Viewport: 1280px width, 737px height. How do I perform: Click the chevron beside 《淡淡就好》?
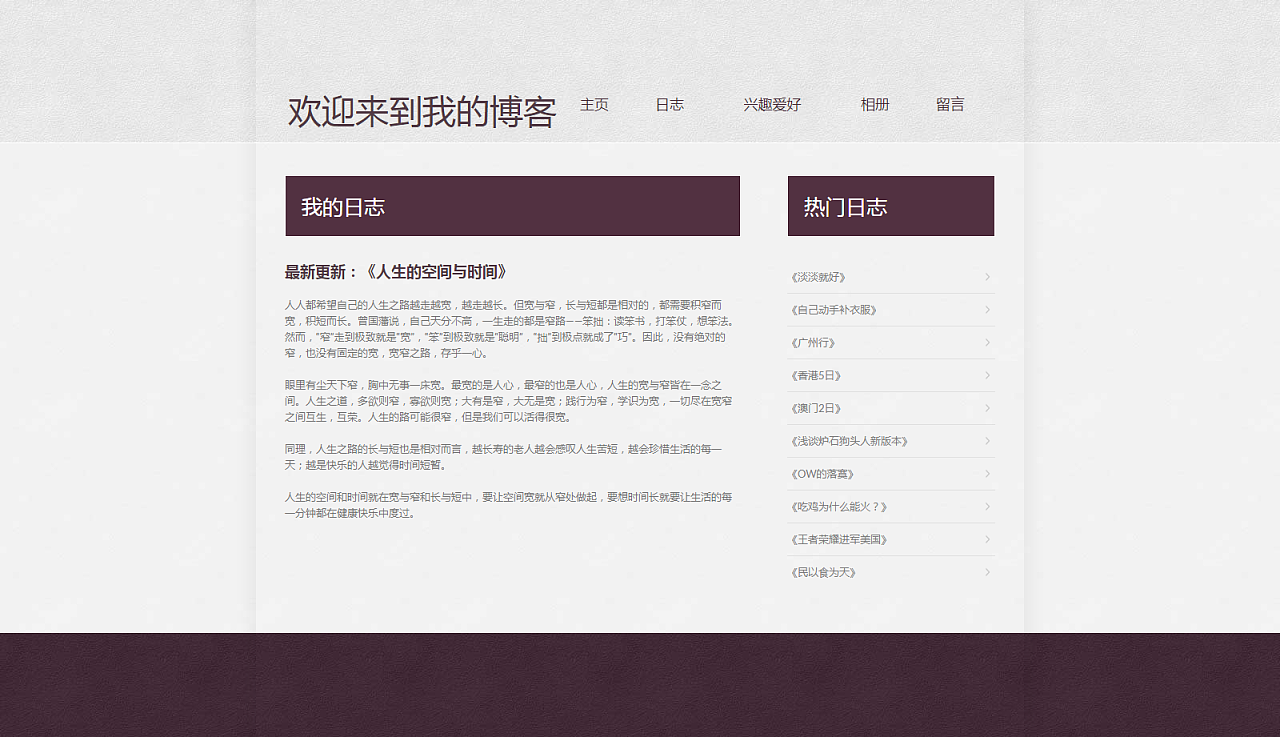[987, 277]
